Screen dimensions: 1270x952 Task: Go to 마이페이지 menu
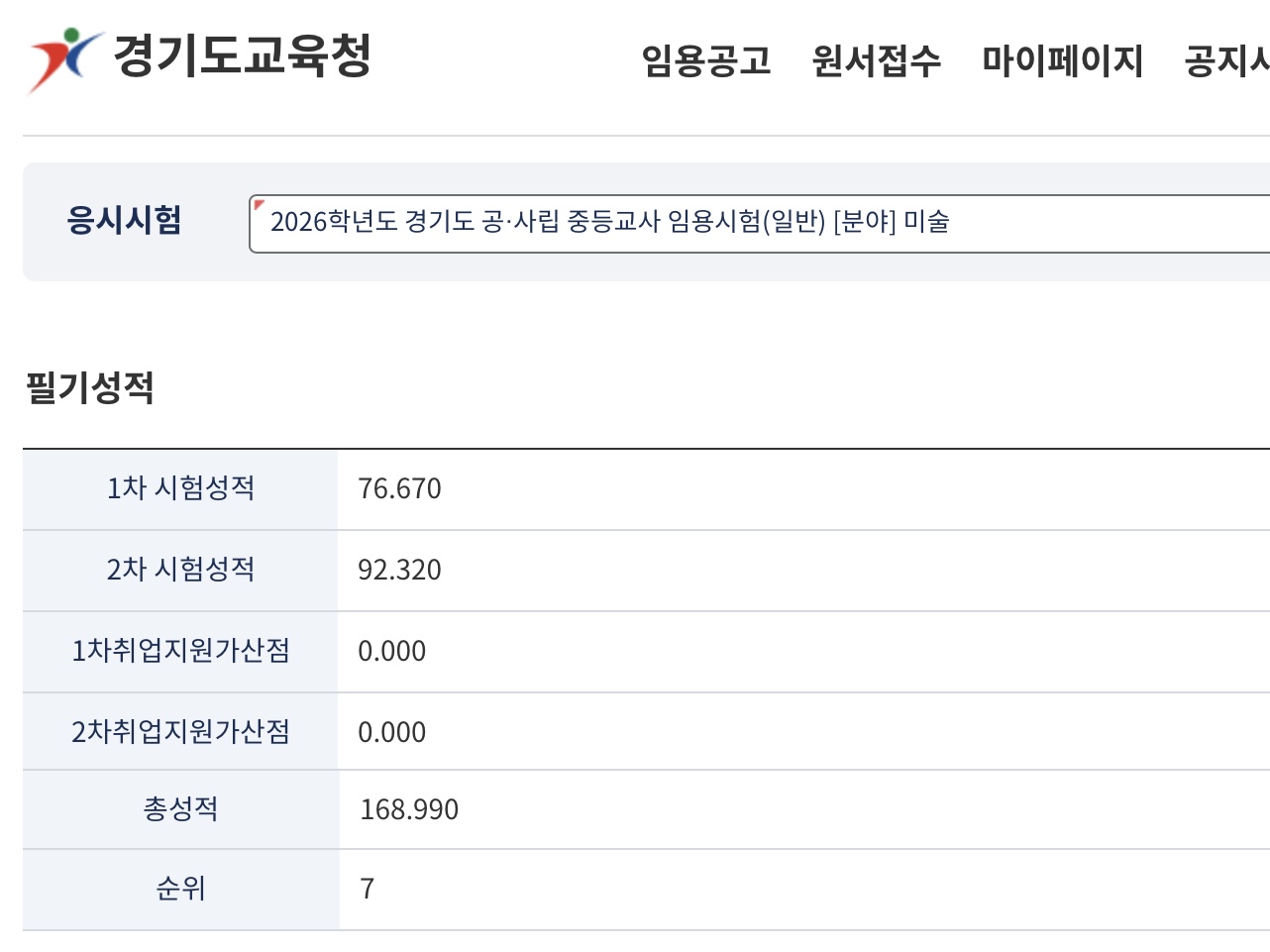pyautogui.click(x=1062, y=61)
